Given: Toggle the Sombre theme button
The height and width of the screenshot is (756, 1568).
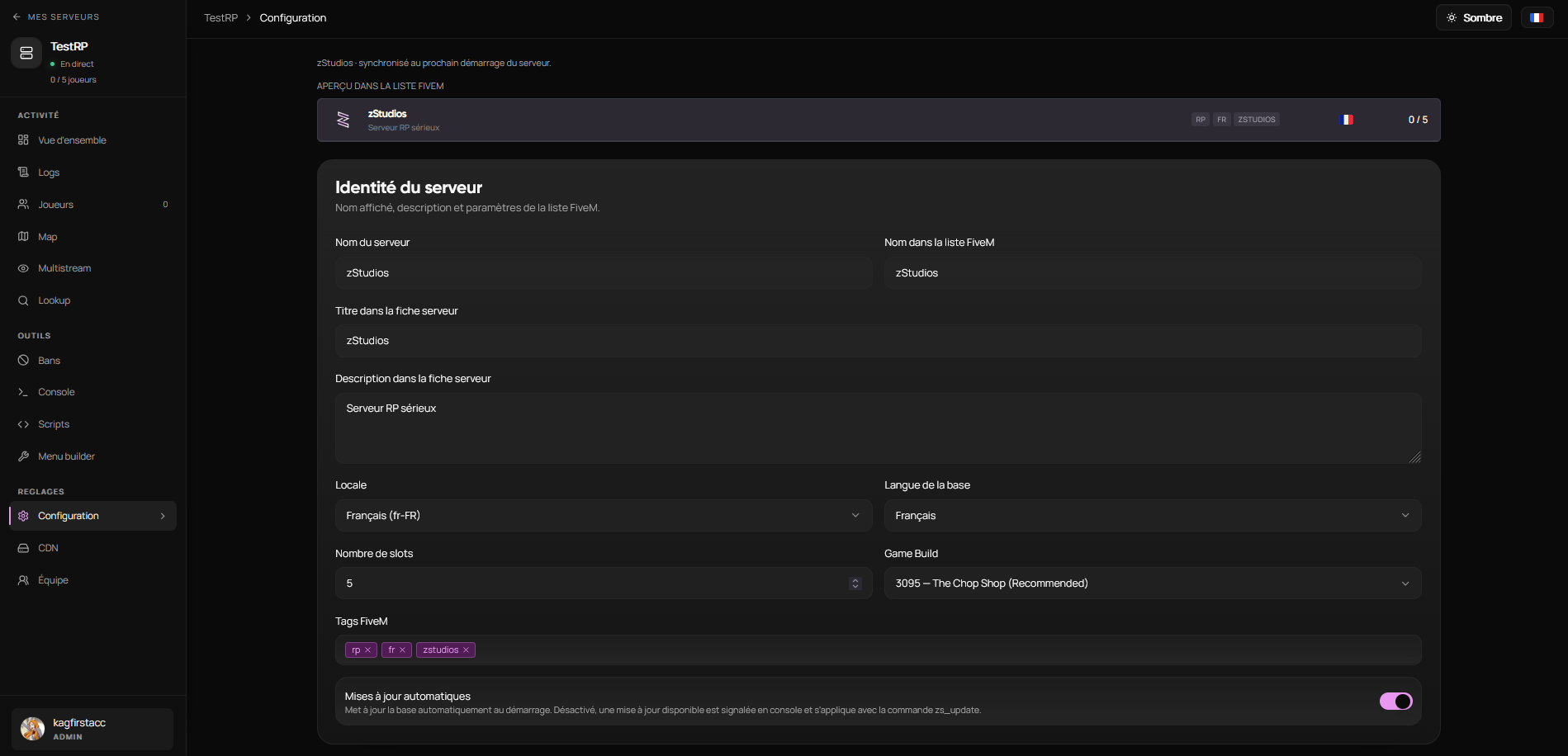Looking at the screenshot, I should tap(1474, 17).
